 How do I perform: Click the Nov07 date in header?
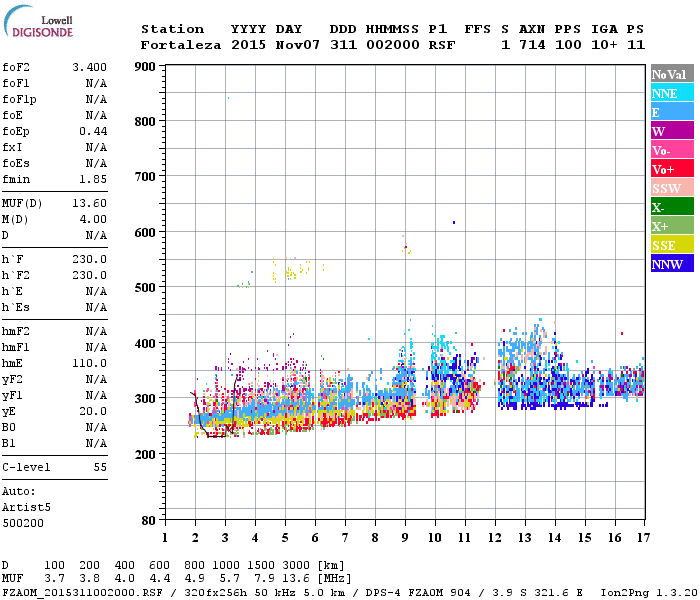pos(298,45)
